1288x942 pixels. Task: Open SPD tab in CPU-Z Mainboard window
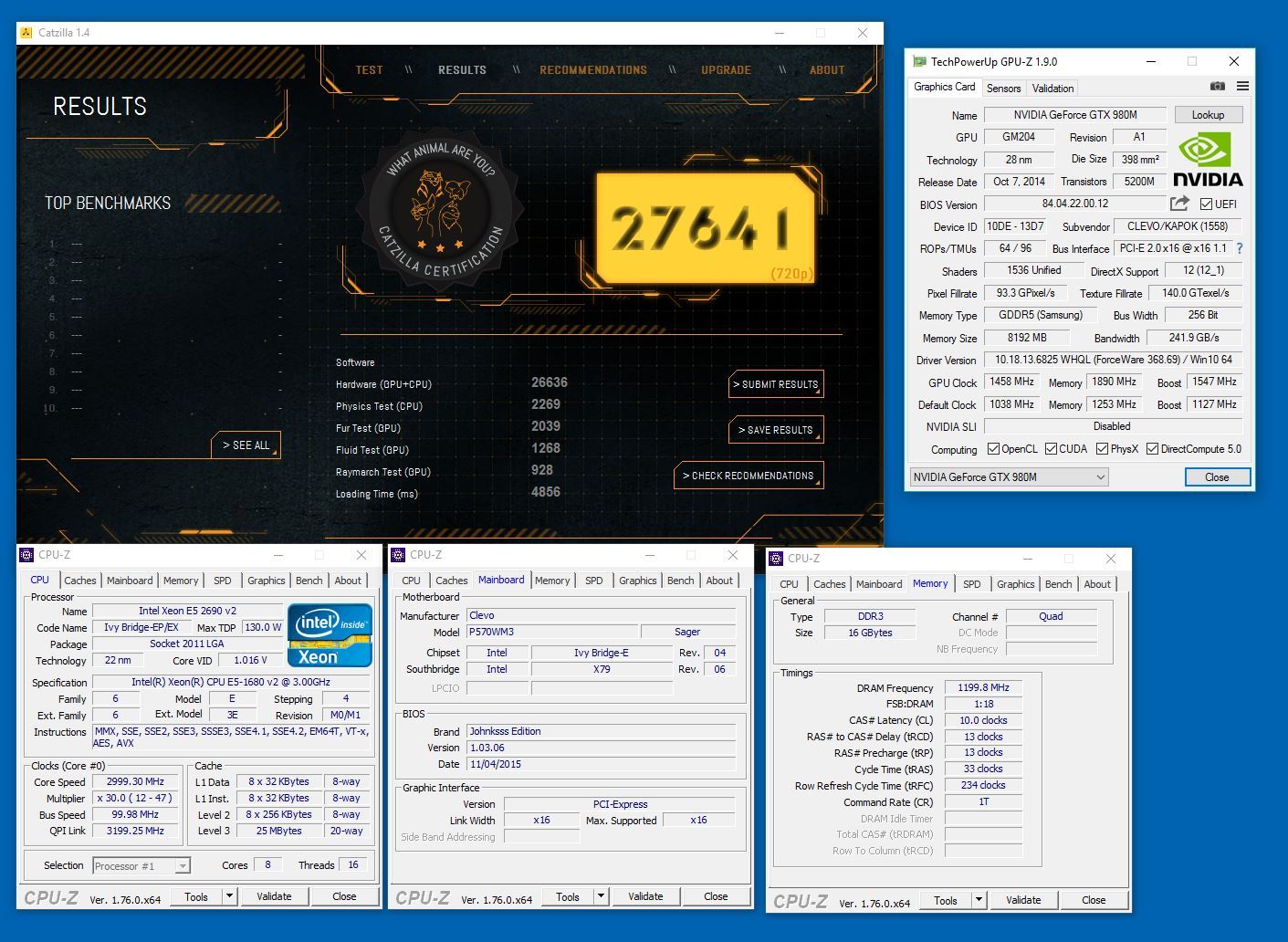coord(593,581)
